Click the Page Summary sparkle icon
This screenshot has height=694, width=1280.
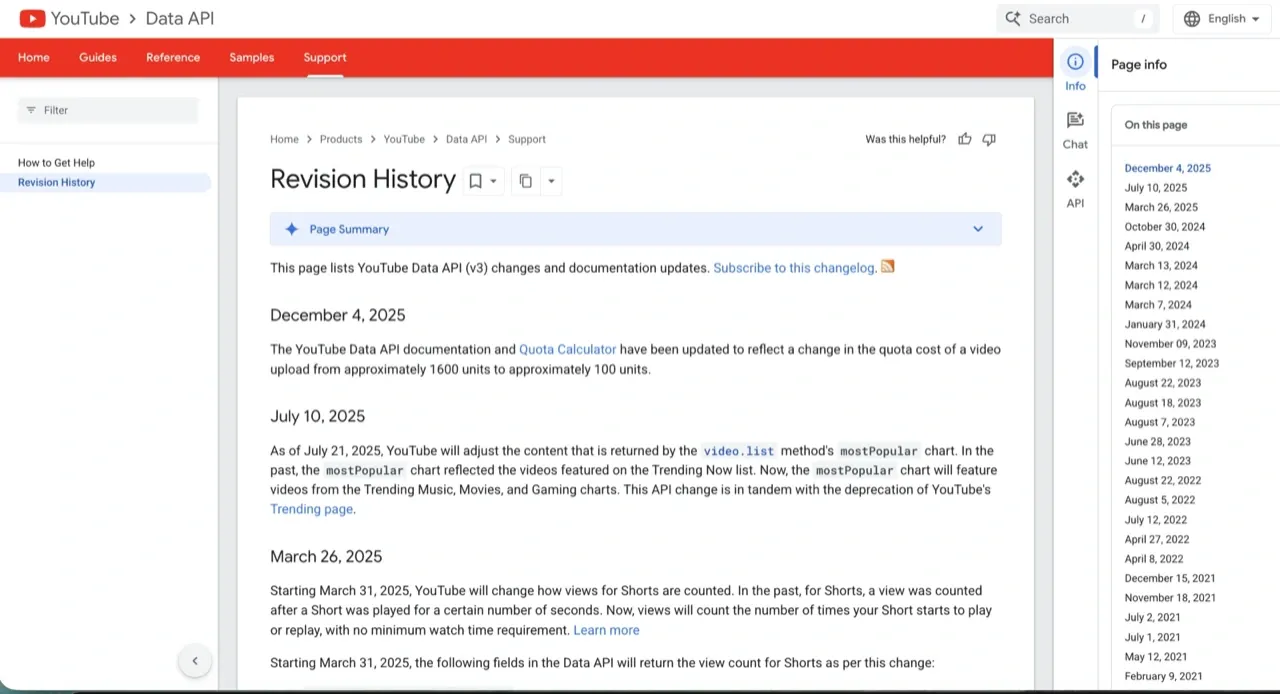coord(291,229)
